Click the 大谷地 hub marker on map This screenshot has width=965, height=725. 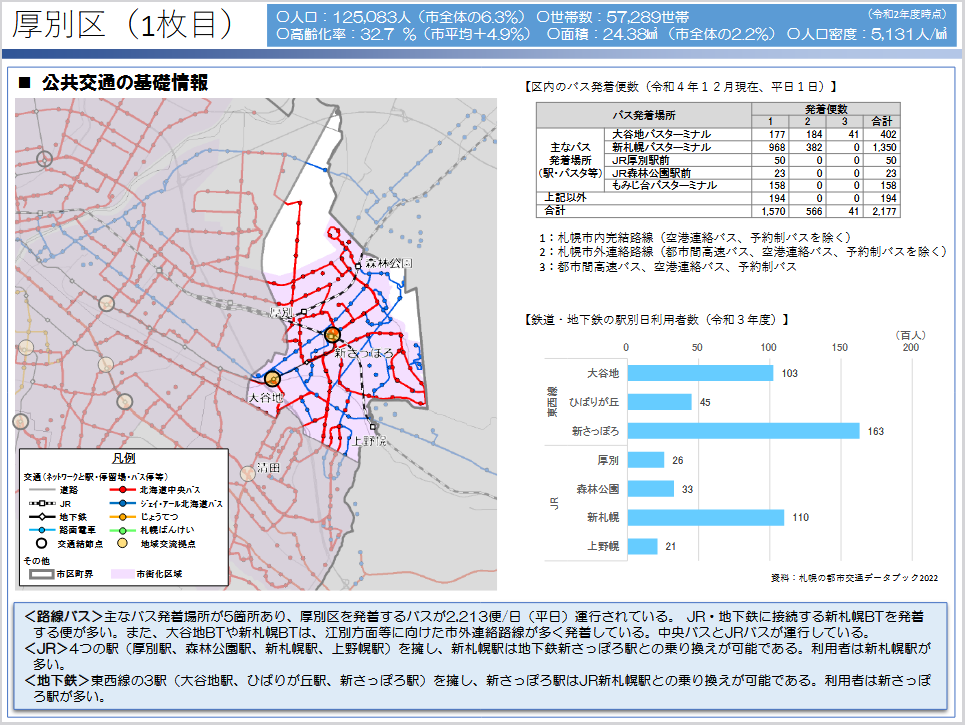point(272,378)
